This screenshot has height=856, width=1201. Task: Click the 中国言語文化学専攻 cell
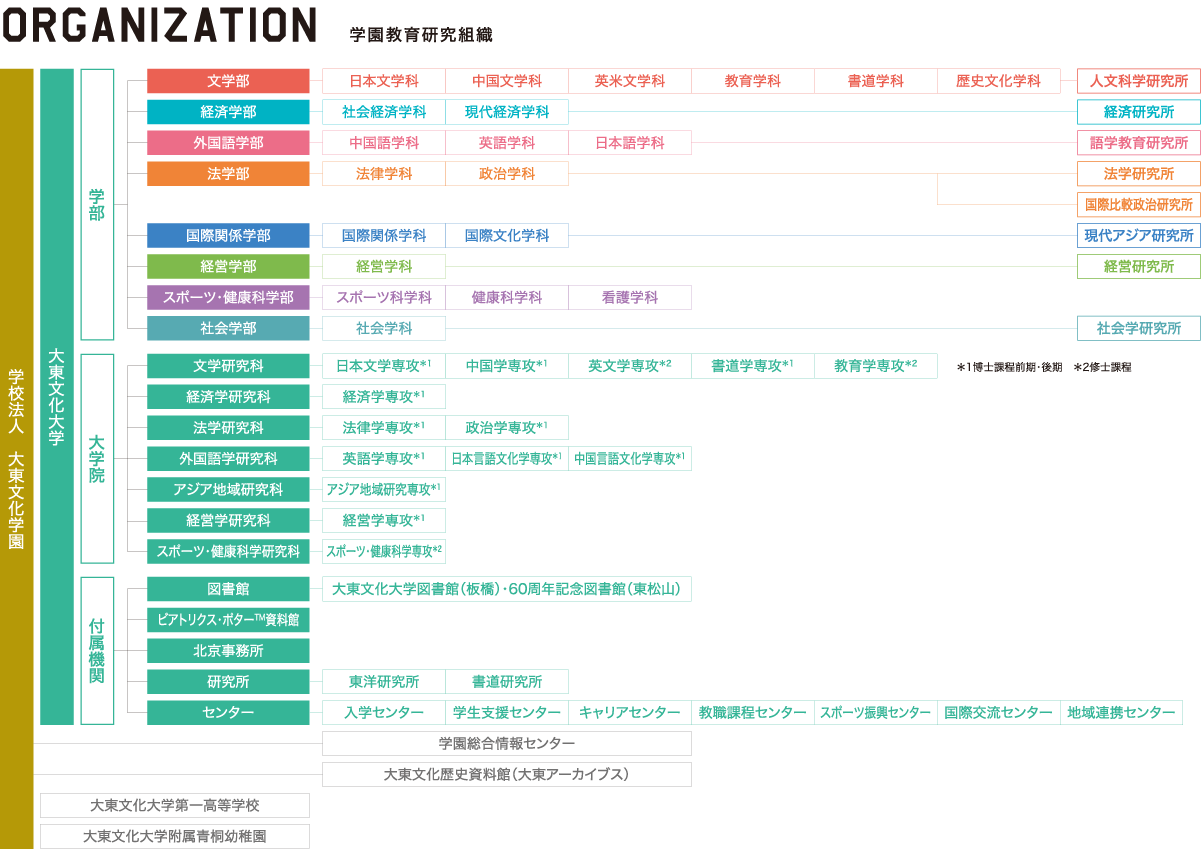[x=630, y=459]
